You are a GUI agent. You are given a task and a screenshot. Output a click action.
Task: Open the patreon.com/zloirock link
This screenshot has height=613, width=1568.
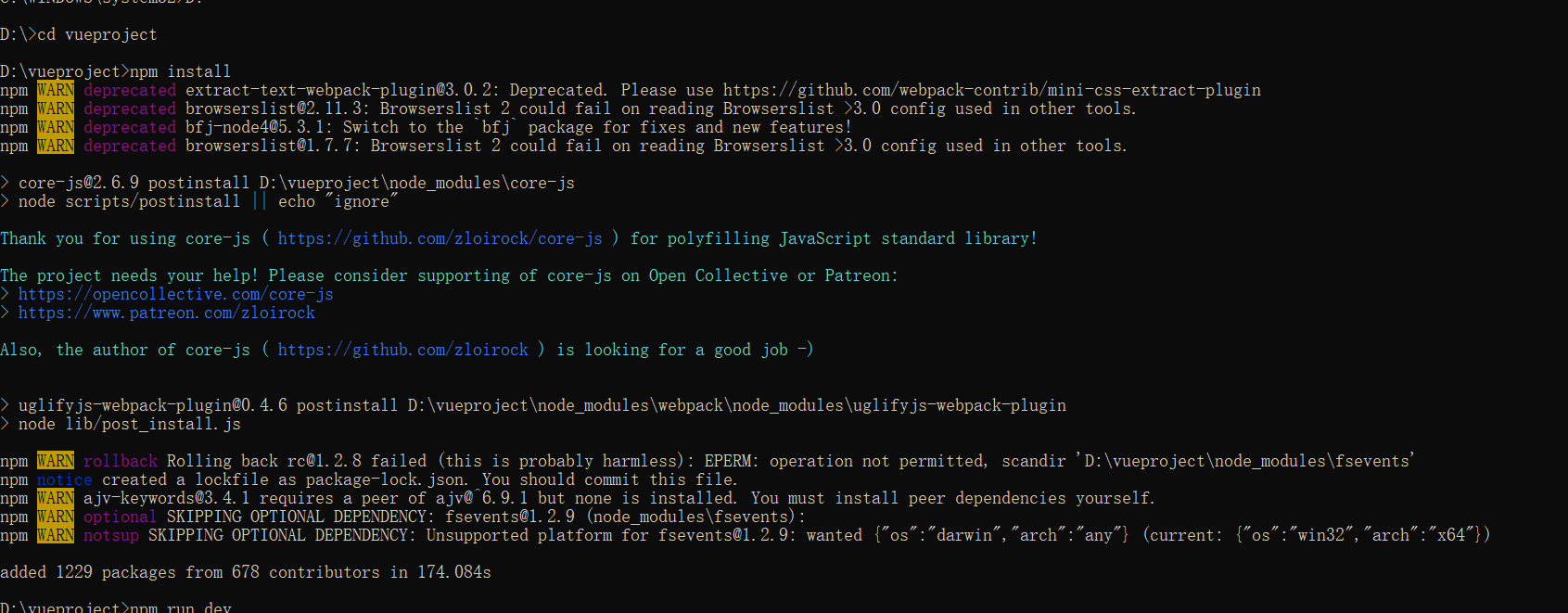(166, 313)
